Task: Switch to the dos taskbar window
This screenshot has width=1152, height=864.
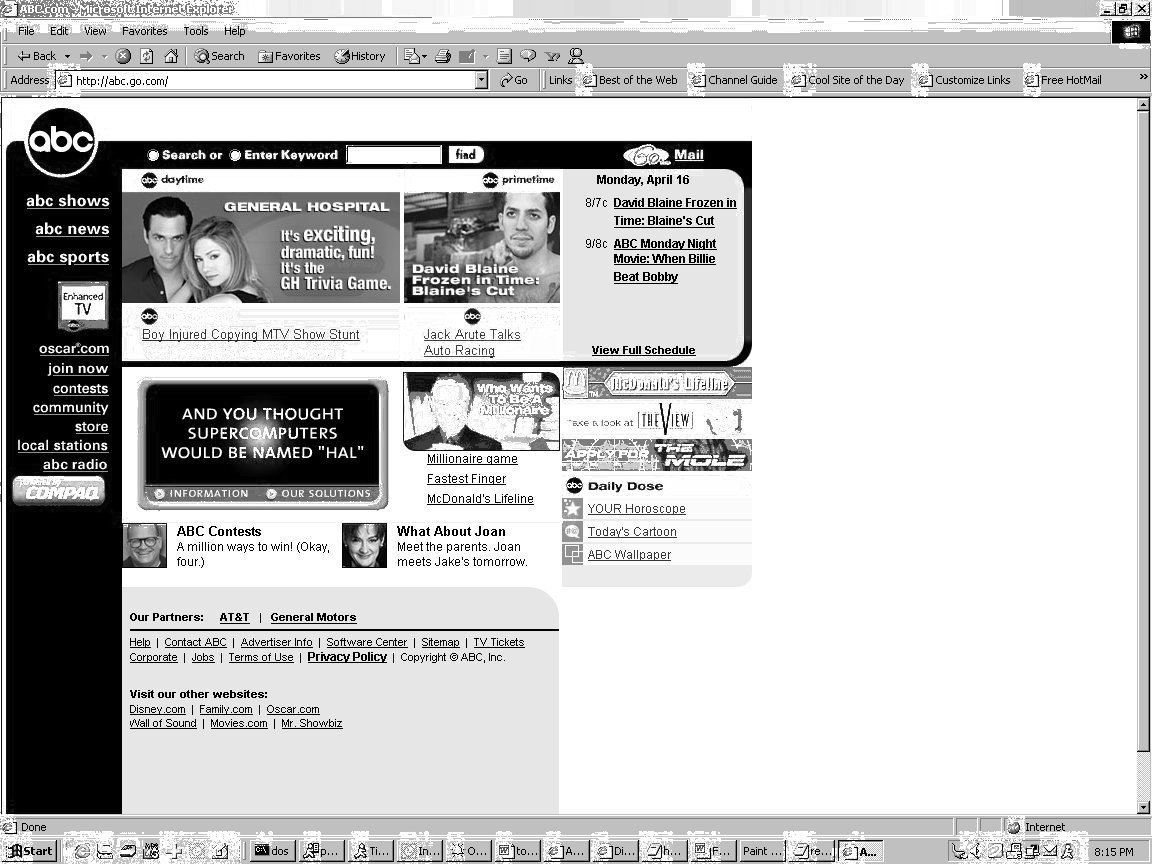Action: (x=271, y=851)
